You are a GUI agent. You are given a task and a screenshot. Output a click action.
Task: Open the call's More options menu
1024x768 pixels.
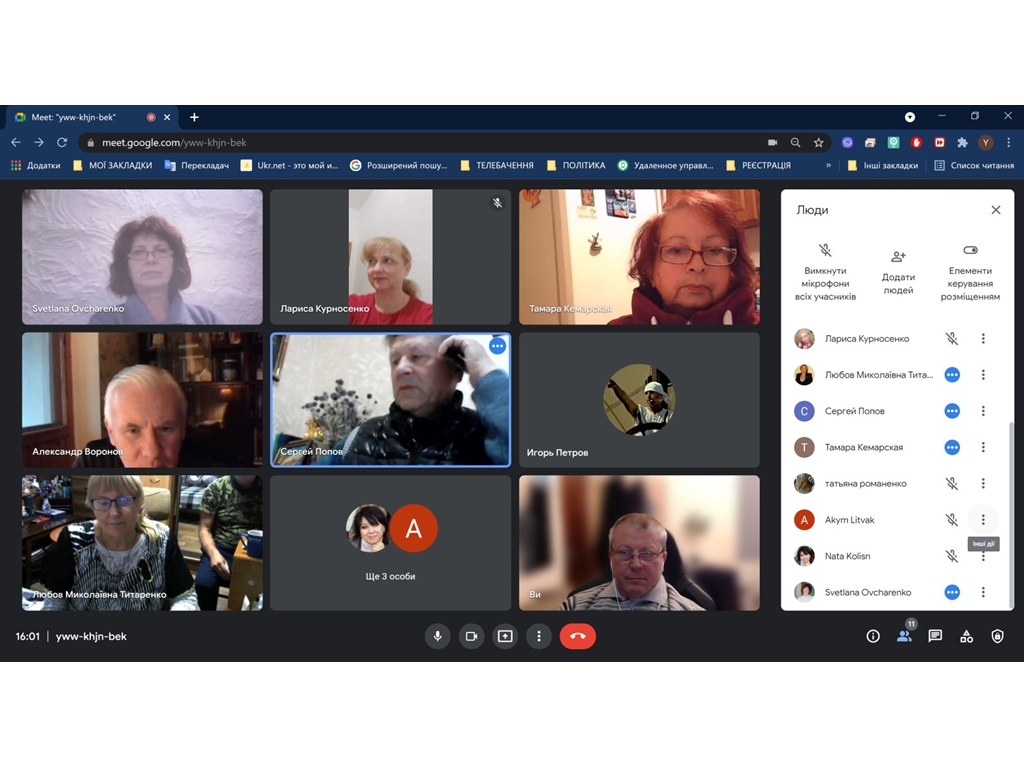[x=539, y=636]
